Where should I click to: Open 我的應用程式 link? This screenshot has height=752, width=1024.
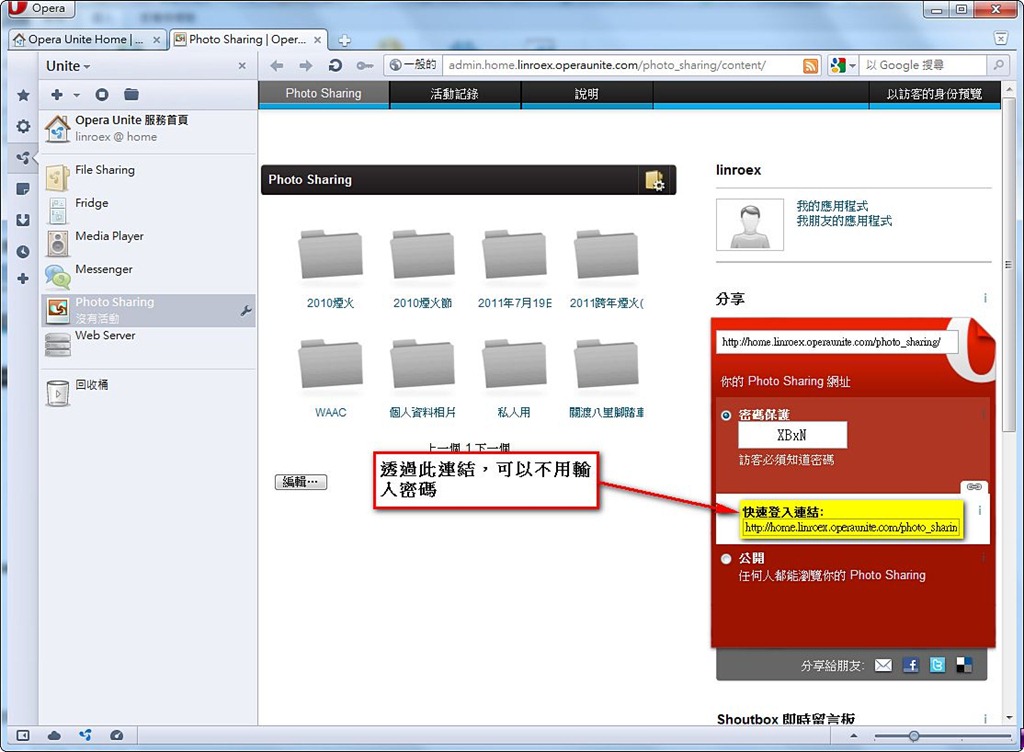click(832, 206)
